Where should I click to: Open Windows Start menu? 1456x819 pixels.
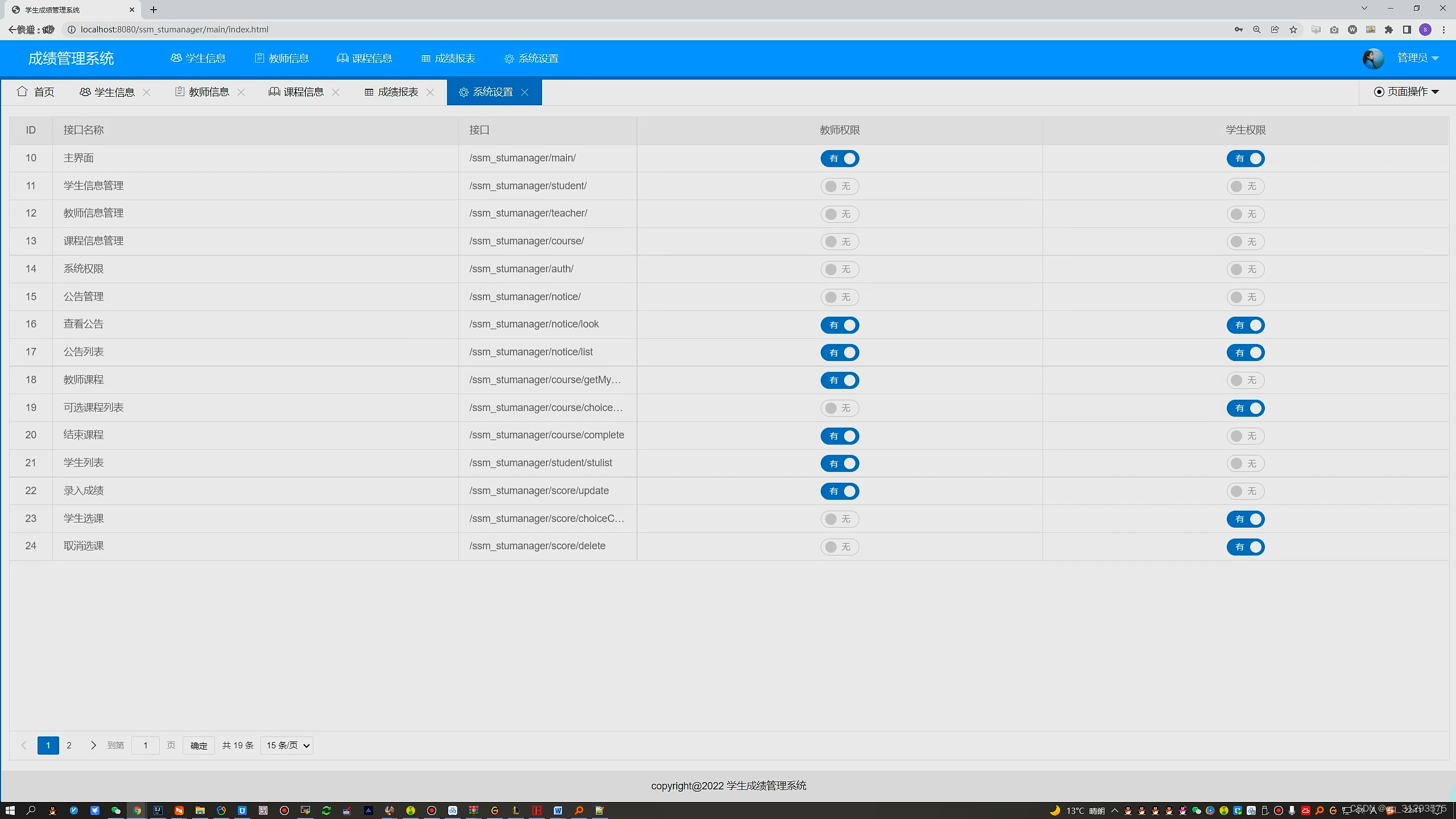[10, 810]
